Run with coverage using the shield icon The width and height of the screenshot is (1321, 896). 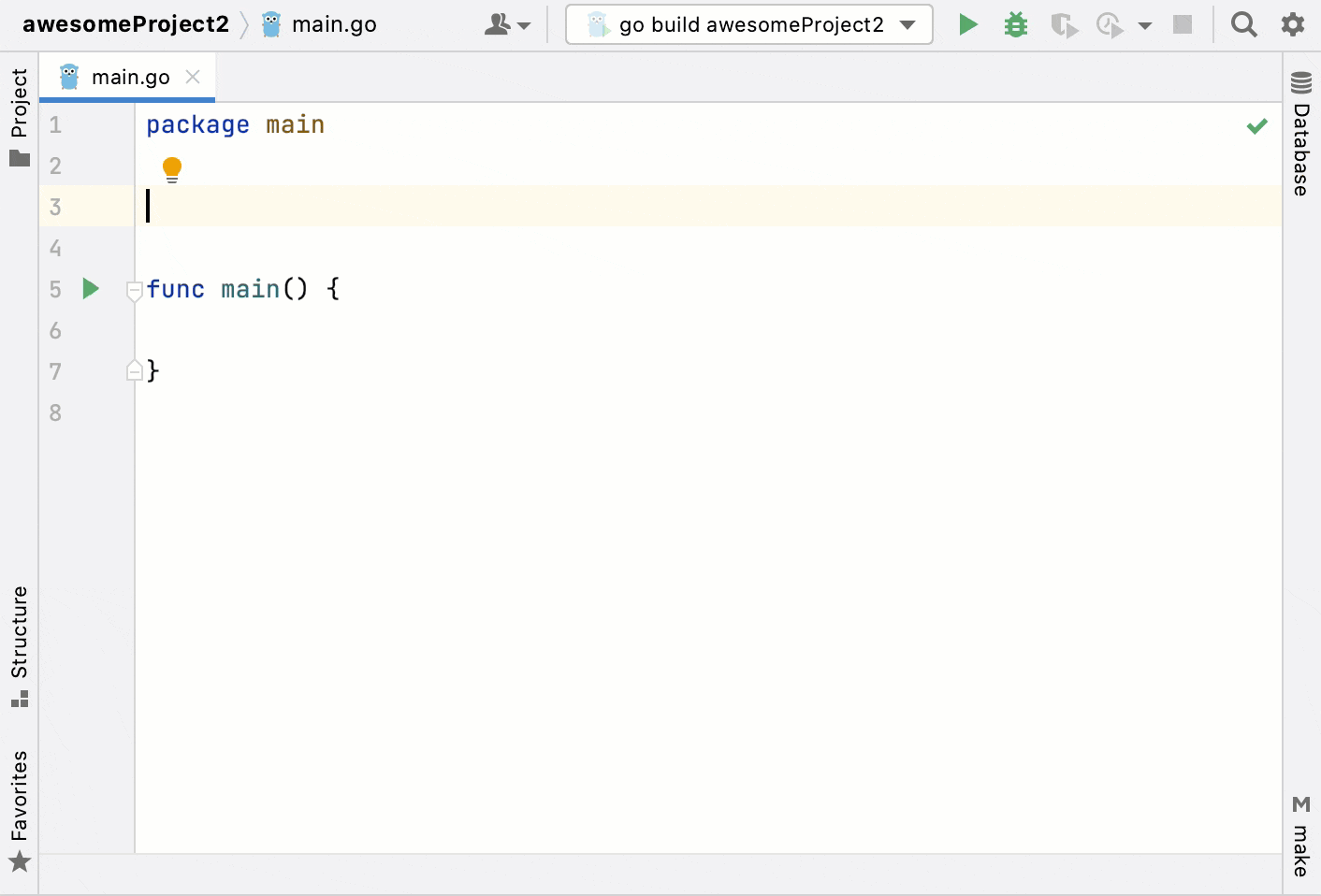1064,24
